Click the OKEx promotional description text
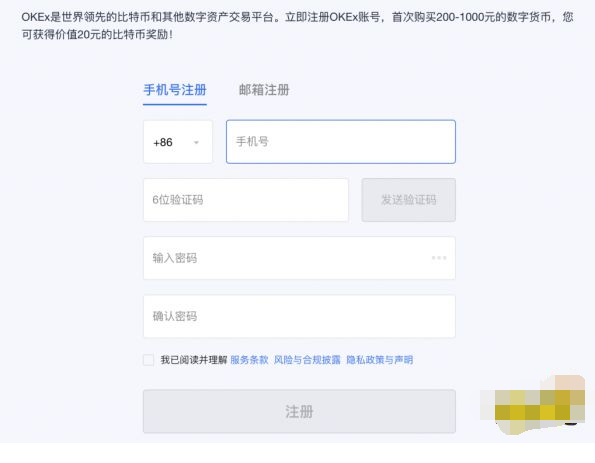The image size is (595, 463). pos(297,26)
